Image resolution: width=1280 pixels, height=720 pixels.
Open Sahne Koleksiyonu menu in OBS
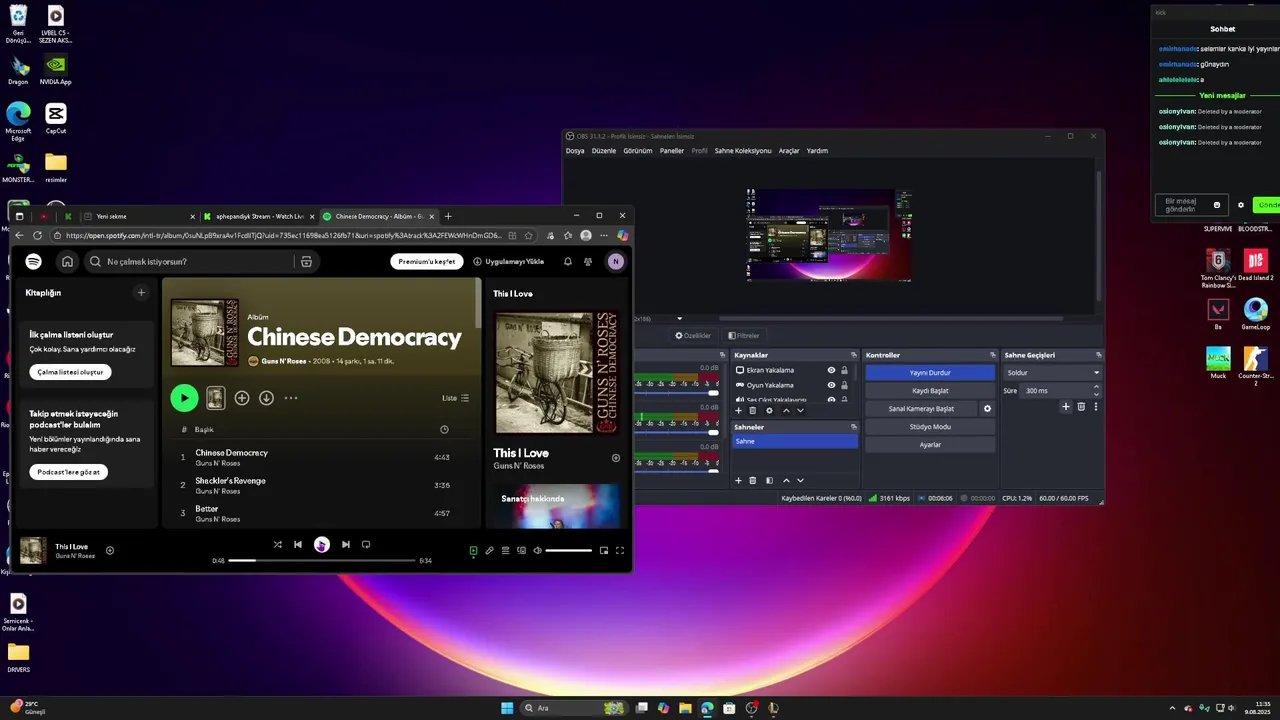pos(743,151)
